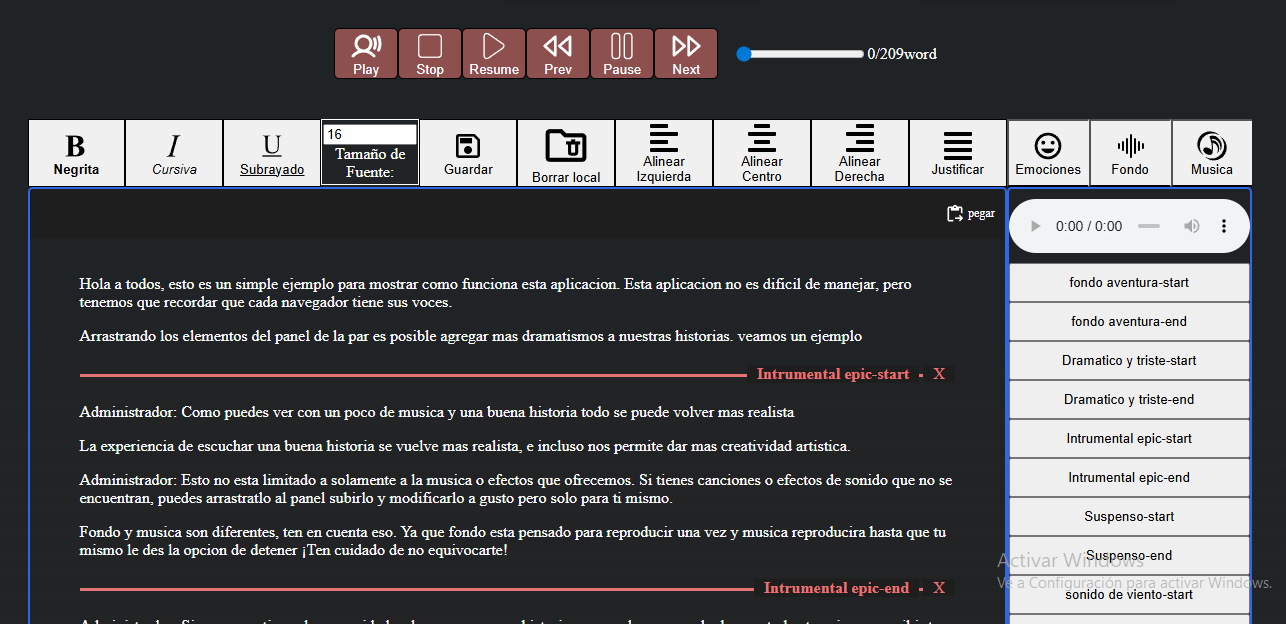Select the Suspenso-start sound item
The height and width of the screenshot is (624, 1286).
[1129, 516]
